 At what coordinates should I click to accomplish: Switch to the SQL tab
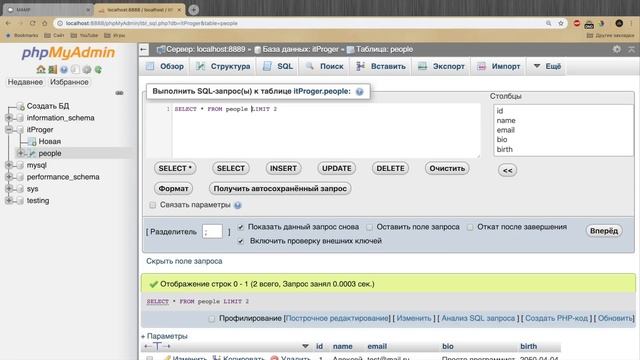(278, 66)
